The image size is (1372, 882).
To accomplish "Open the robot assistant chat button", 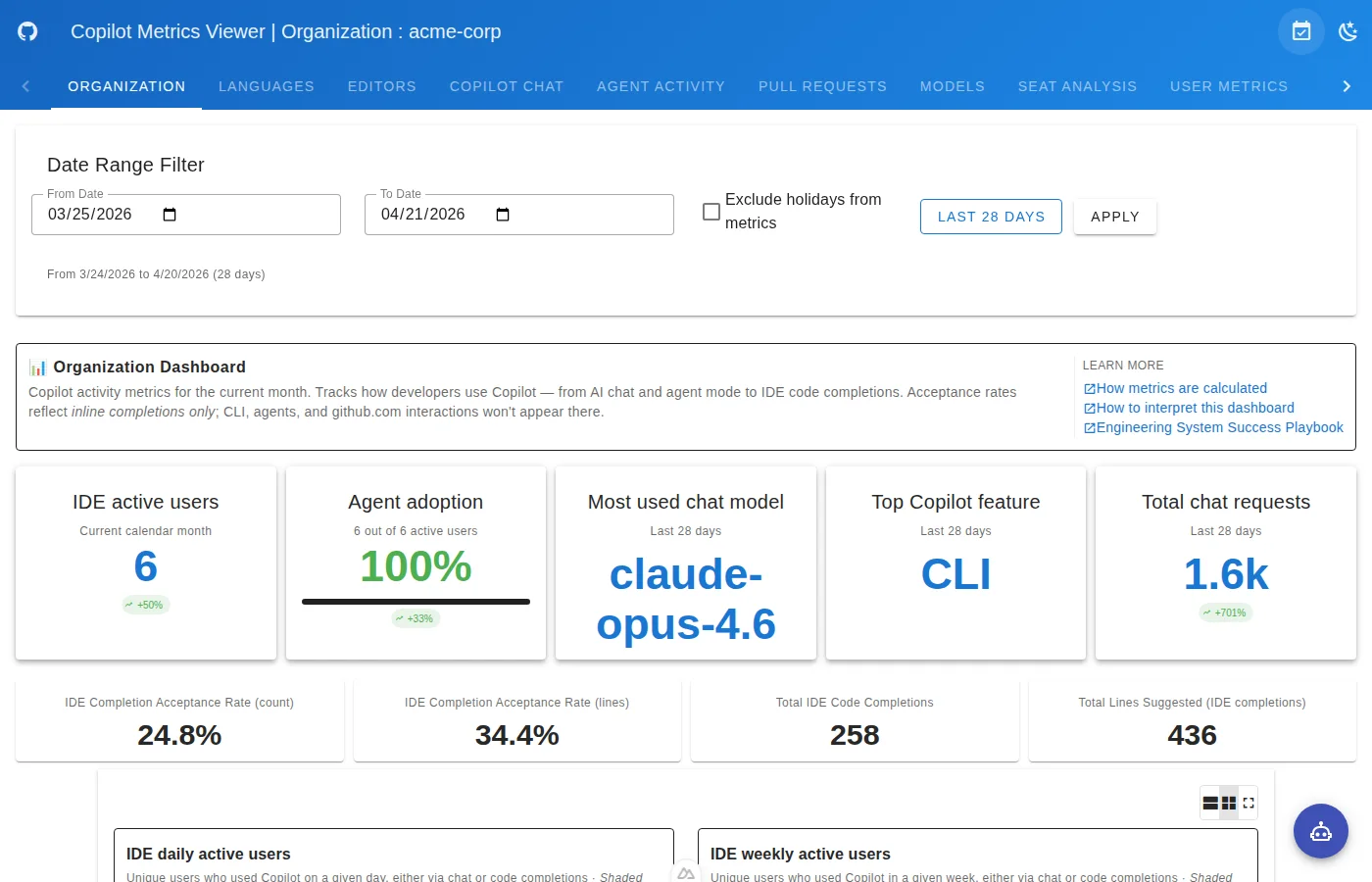I will click(1321, 831).
